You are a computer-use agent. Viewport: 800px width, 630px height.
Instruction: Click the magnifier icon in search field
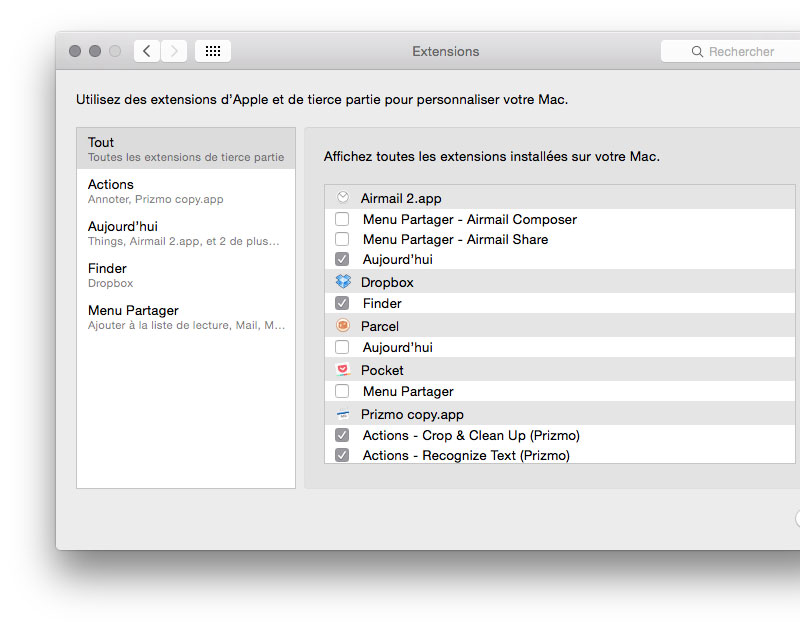tap(697, 52)
